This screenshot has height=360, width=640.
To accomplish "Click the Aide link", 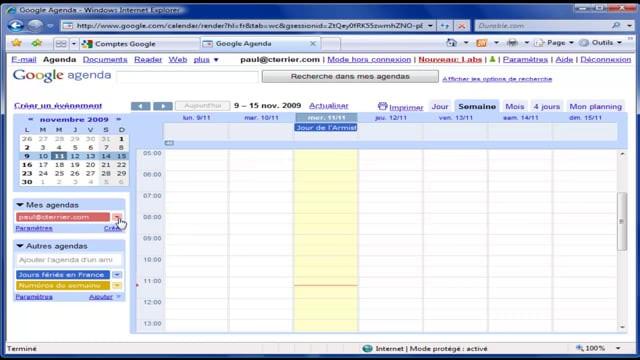I will pyautogui.click(x=564, y=60).
